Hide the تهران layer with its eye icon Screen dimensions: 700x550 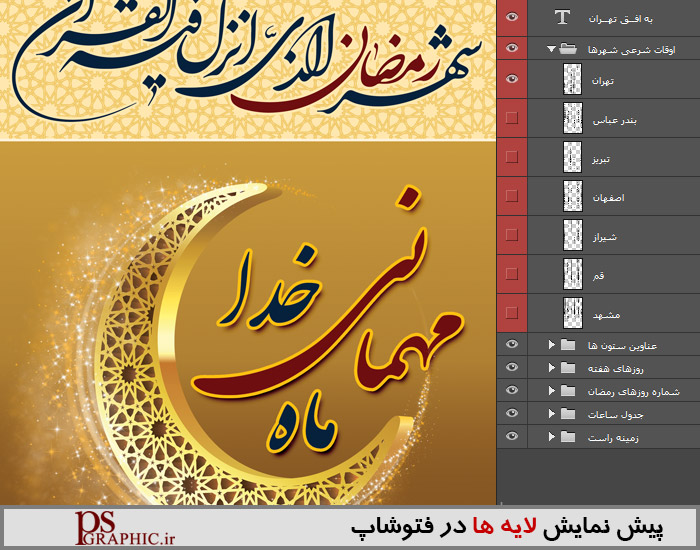click(x=512, y=79)
